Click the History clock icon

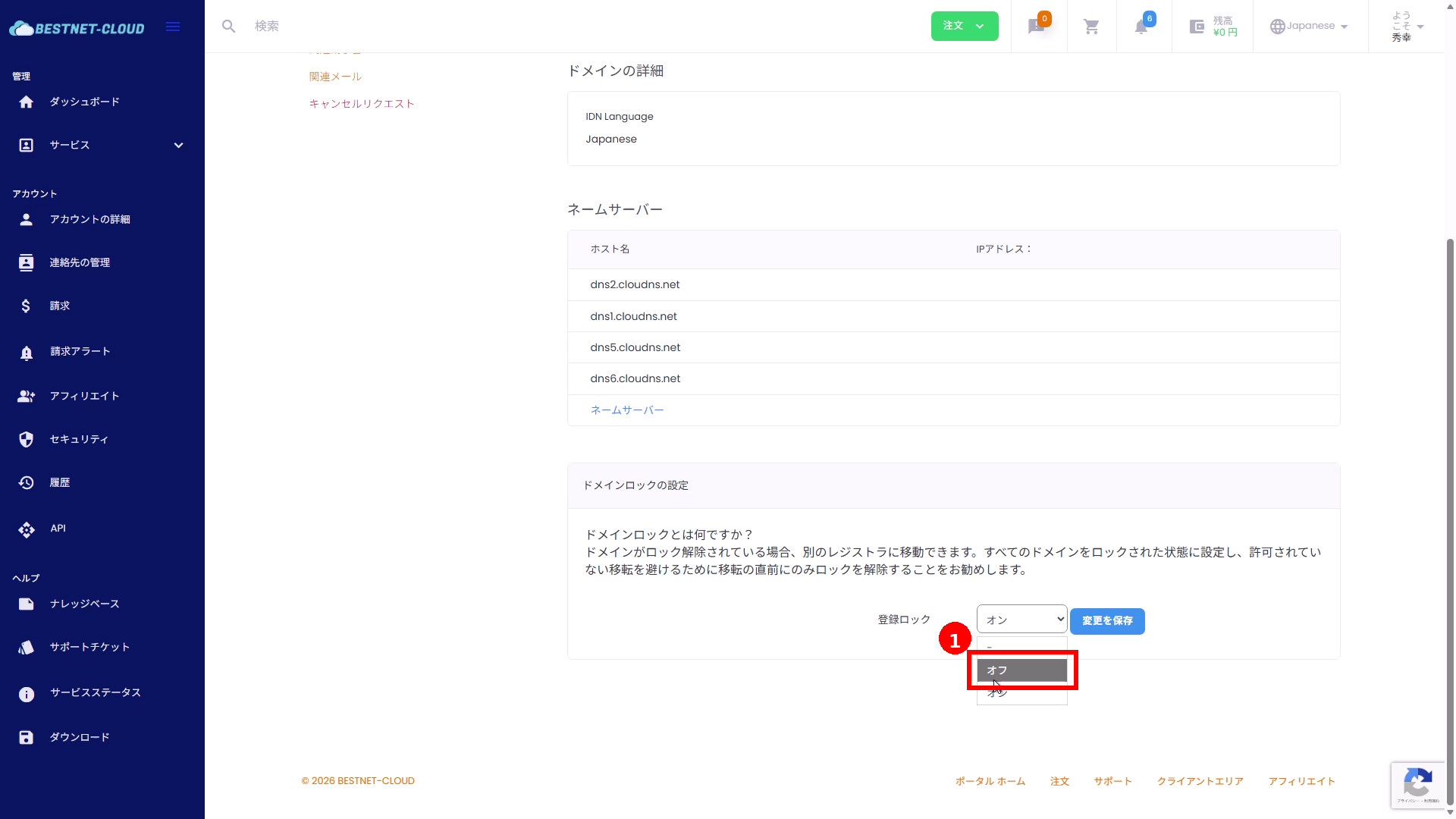[x=27, y=483]
